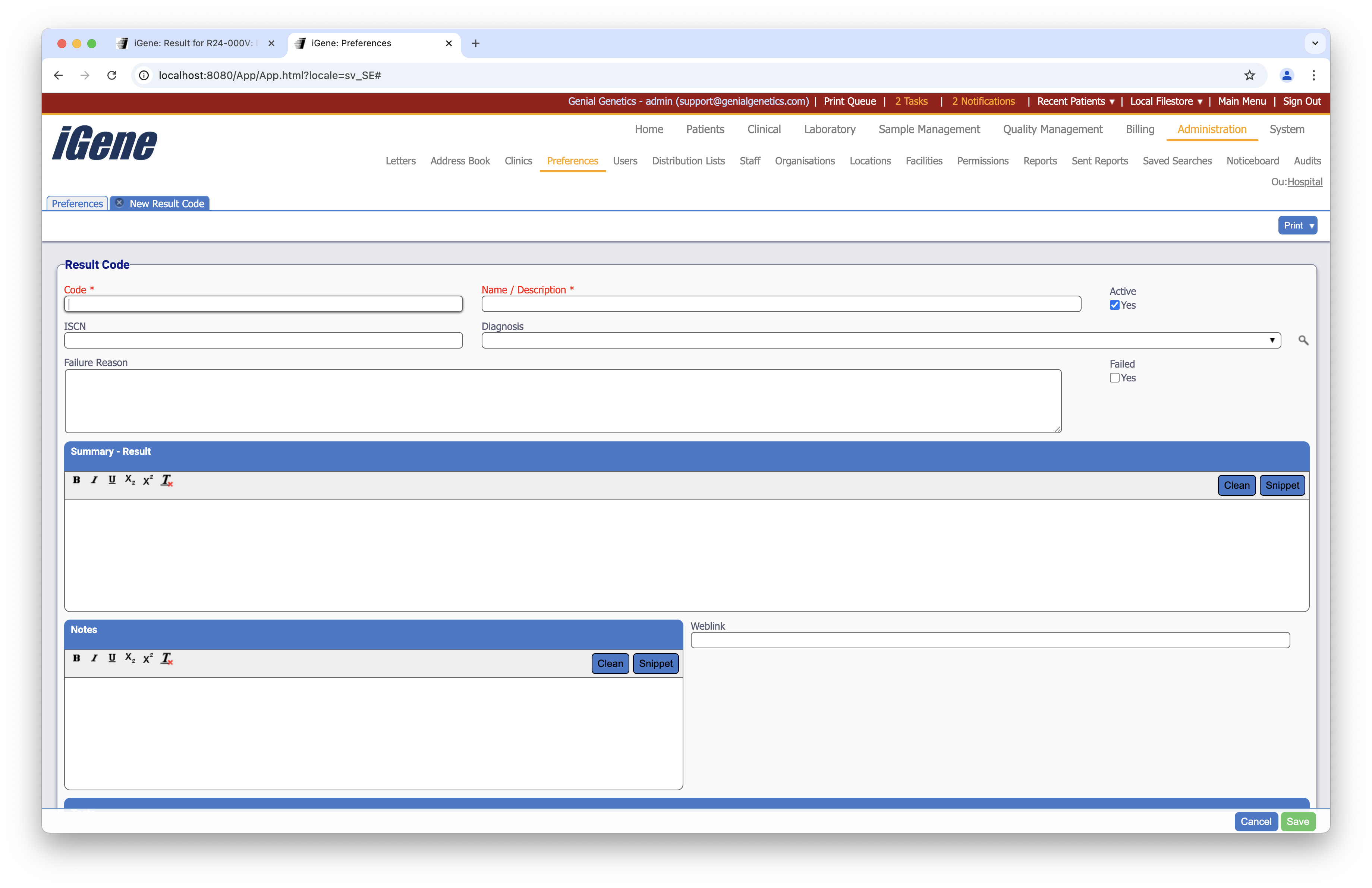Click Italic icon in Summary - Result toolbar
Viewport: 1372px width, 888px height.
[x=94, y=480]
